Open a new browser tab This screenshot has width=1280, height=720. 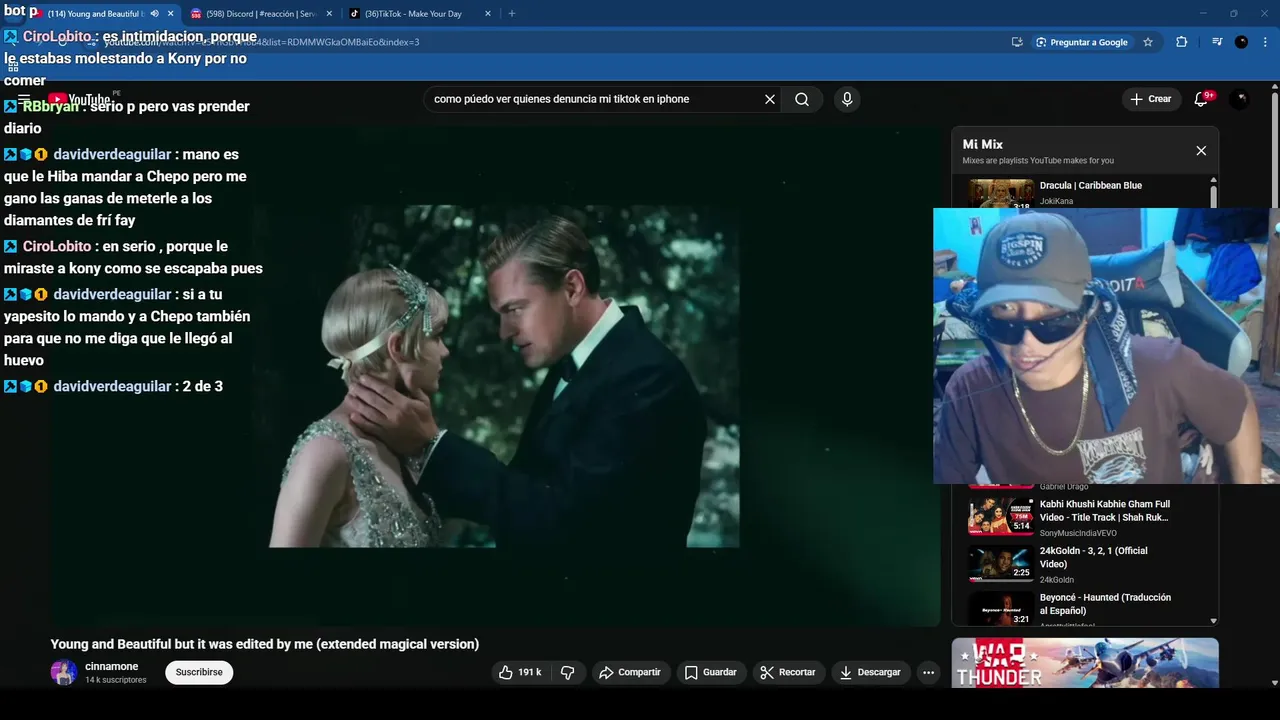tap(512, 14)
